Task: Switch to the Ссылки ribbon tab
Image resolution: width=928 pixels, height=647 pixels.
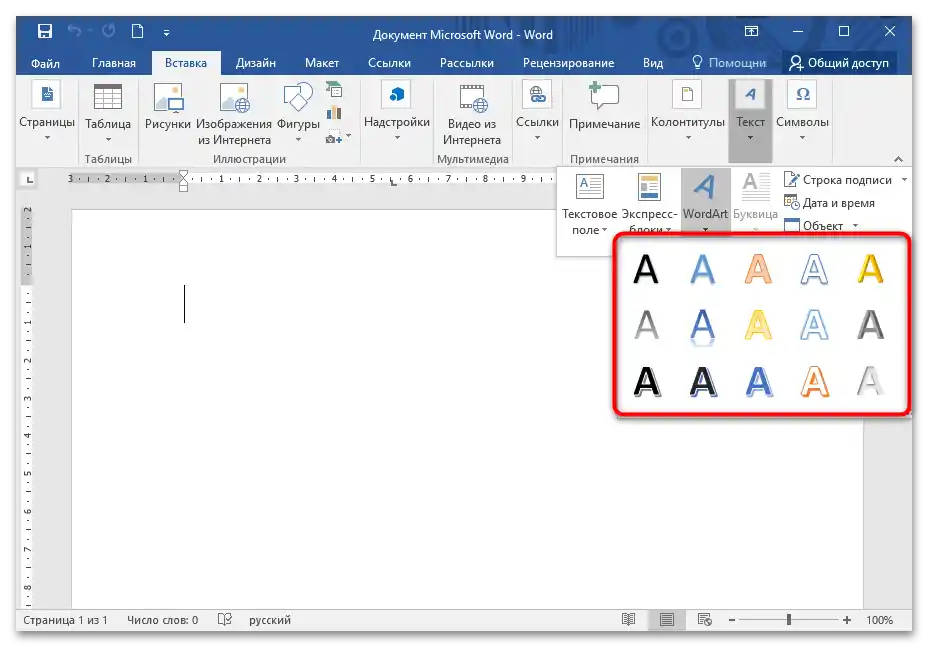Action: tap(389, 63)
